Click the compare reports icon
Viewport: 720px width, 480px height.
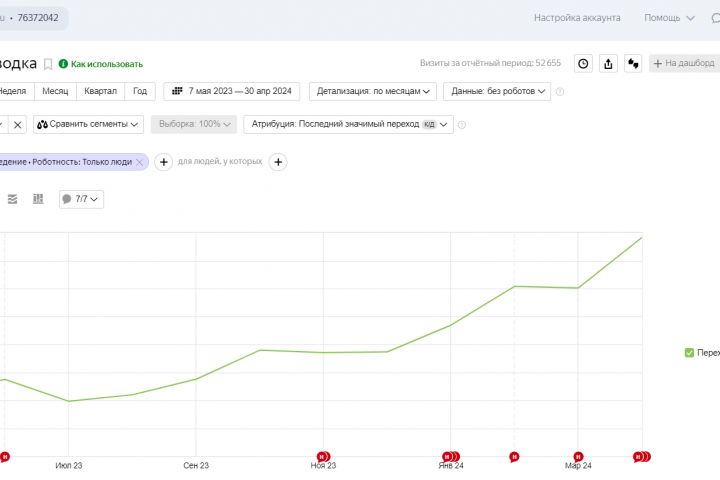coord(633,63)
